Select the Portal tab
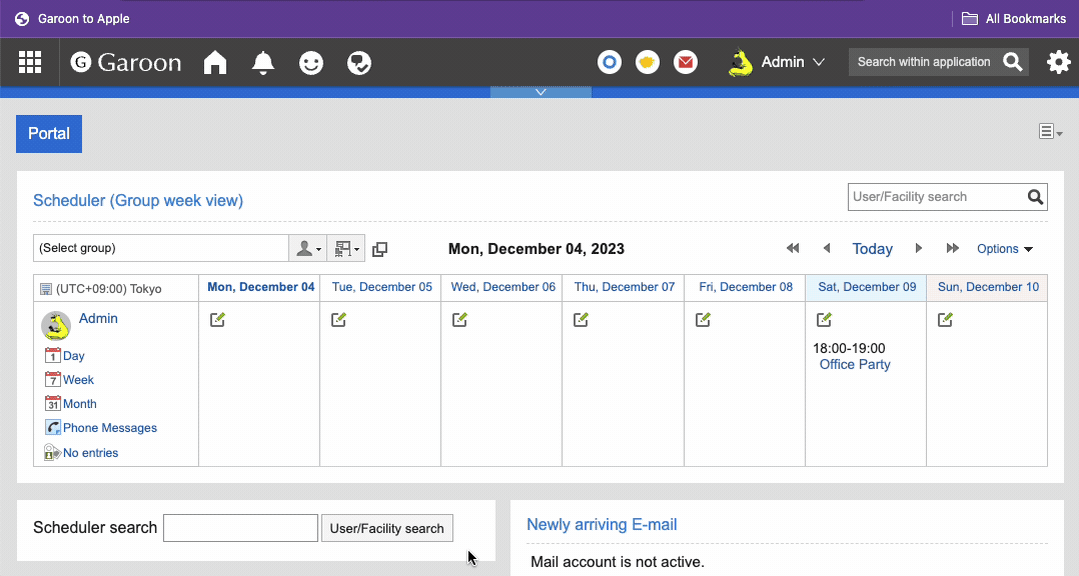The width and height of the screenshot is (1079, 576). pyautogui.click(x=49, y=134)
